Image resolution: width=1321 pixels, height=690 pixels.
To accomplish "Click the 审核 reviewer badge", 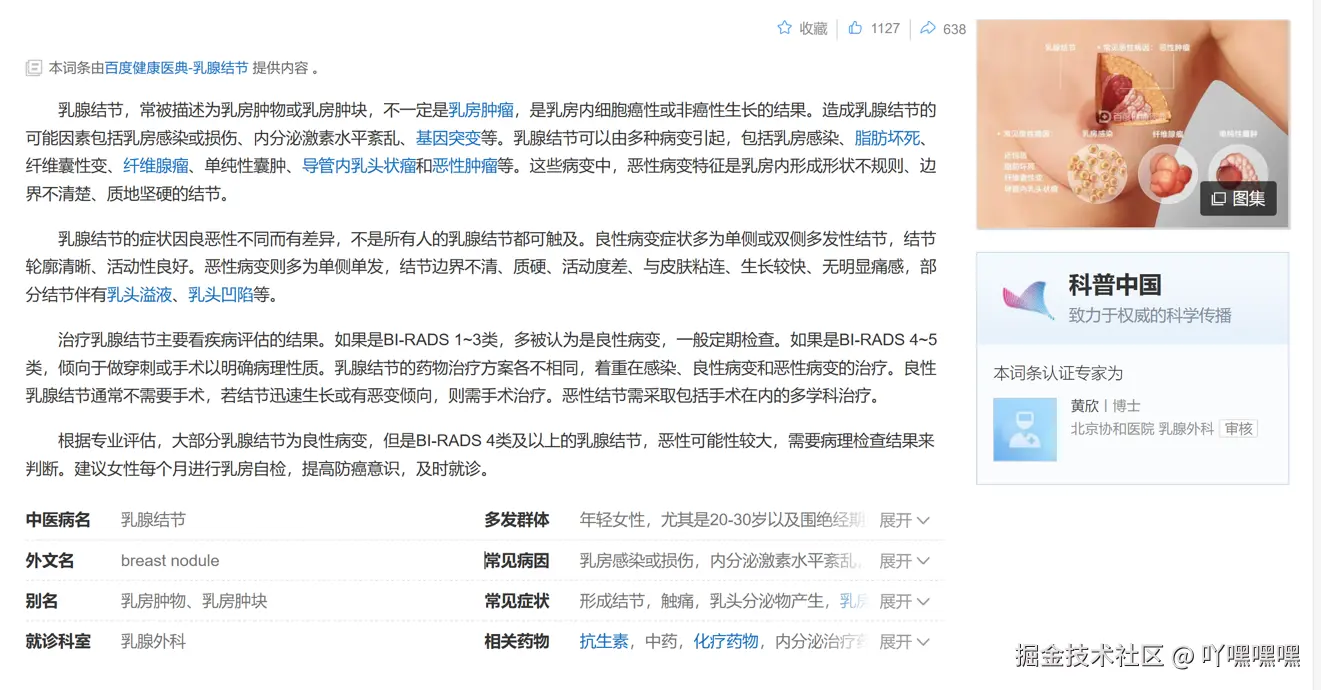I will point(1238,428).
